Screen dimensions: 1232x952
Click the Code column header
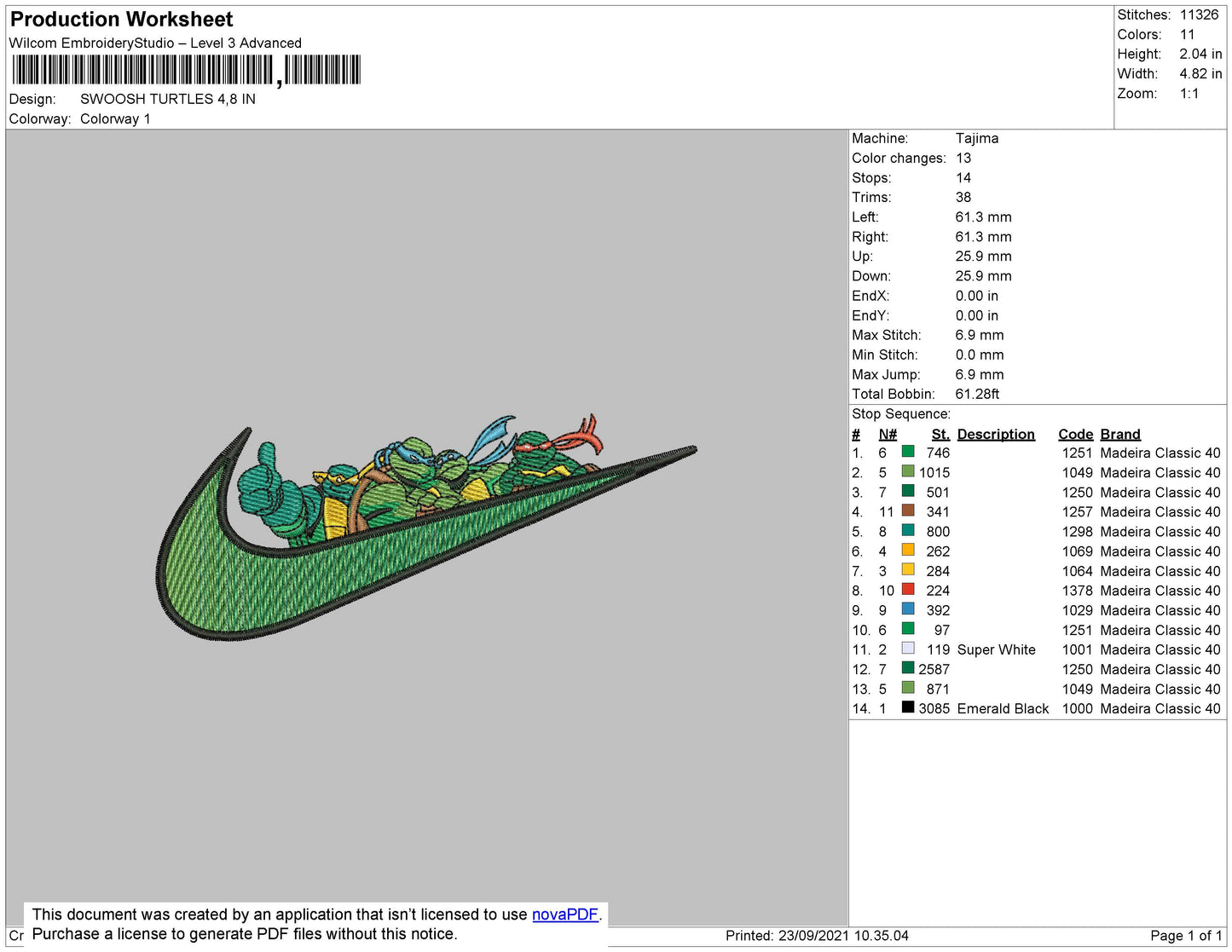click(1075, 434)
